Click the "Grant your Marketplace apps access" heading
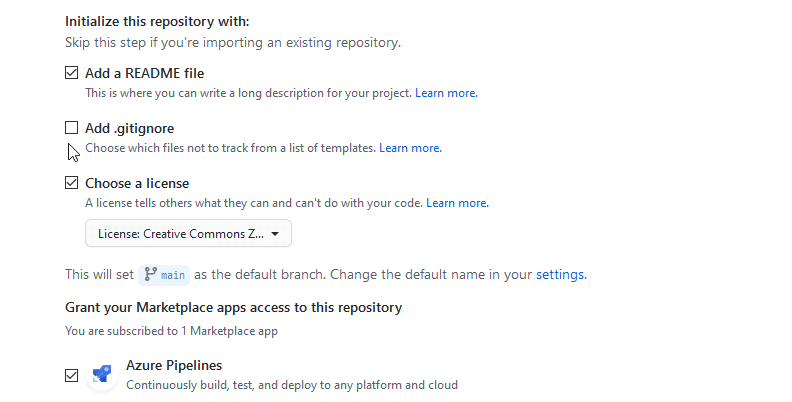The image size is (792, 402). (x=233, y=307)
